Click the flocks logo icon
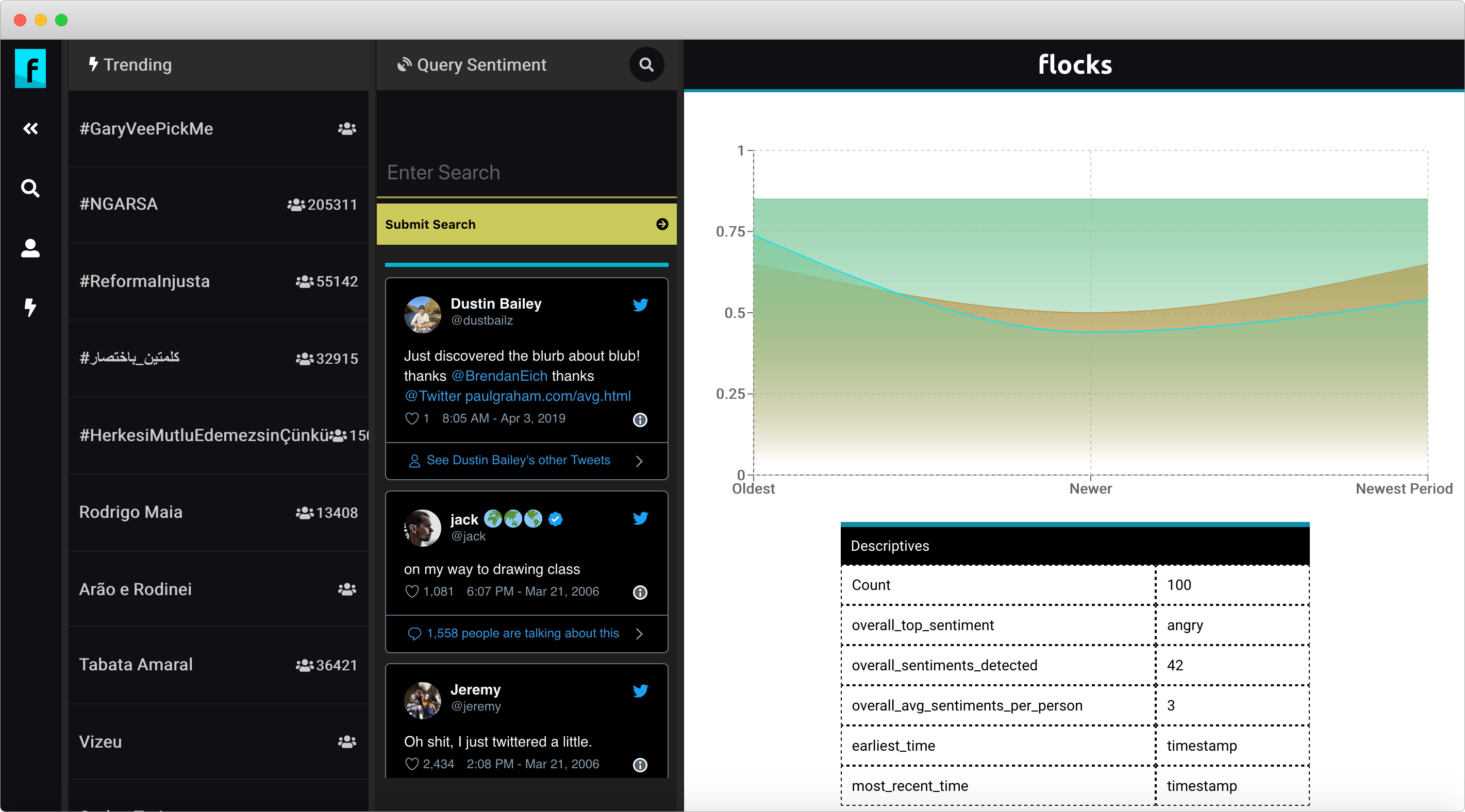Image resolution: width=1465 pixels, height=812 pixels. (x=30, y=68)
